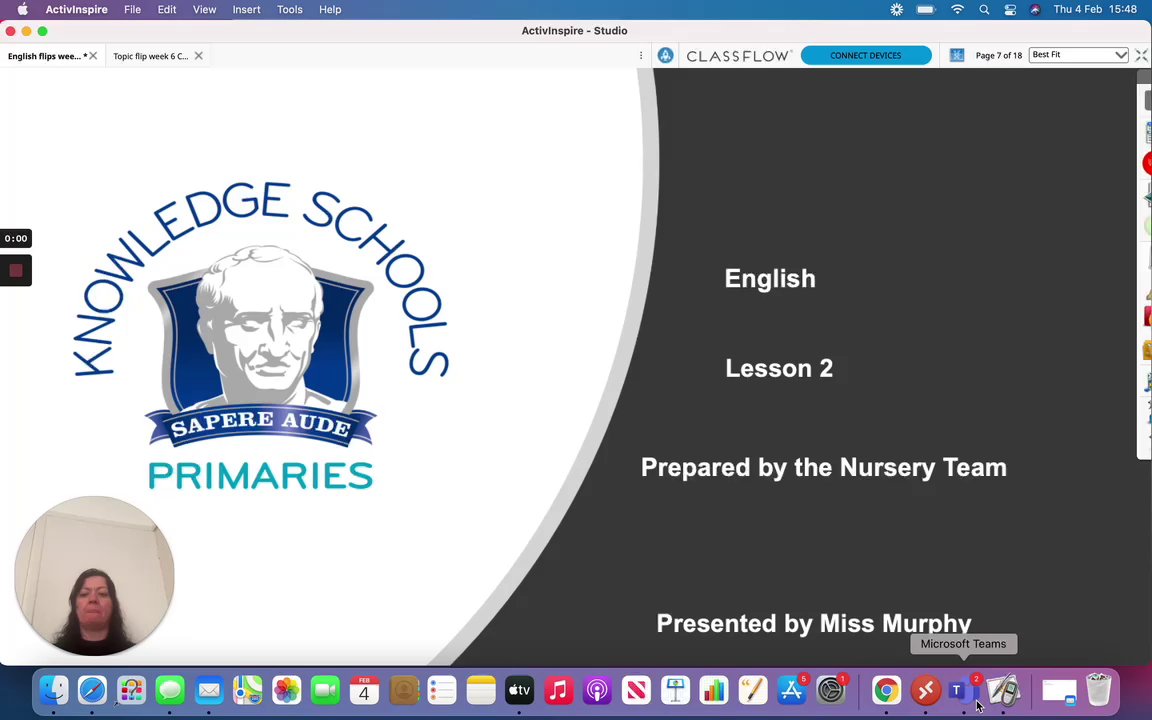
Task: Open FaceTime from the dock
Action: click(325, 691)
